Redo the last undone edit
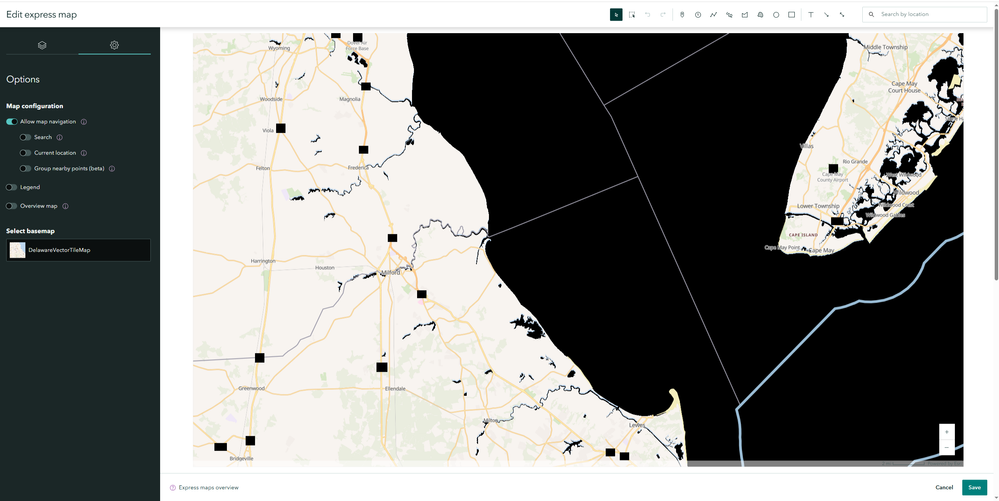 click(663, 15)
